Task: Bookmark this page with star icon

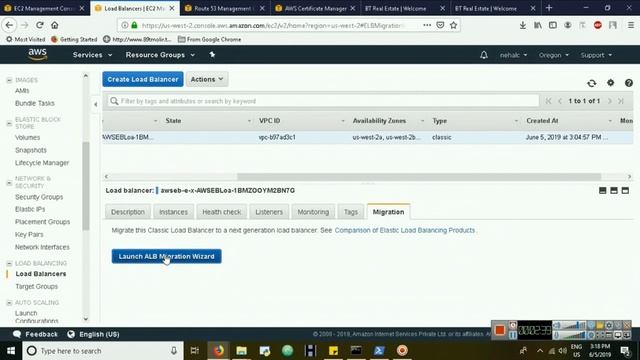Action: click(453, 25)
